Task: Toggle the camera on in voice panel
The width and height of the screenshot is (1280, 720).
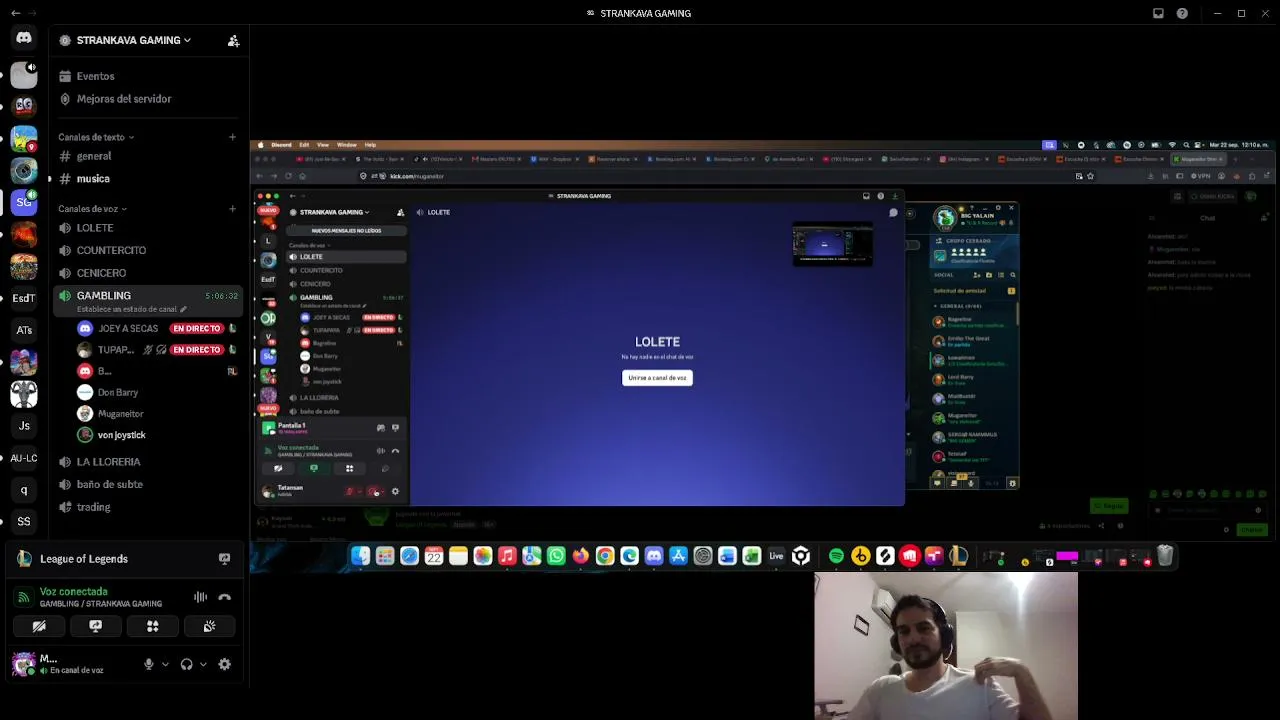Action: tap(39, 626)
